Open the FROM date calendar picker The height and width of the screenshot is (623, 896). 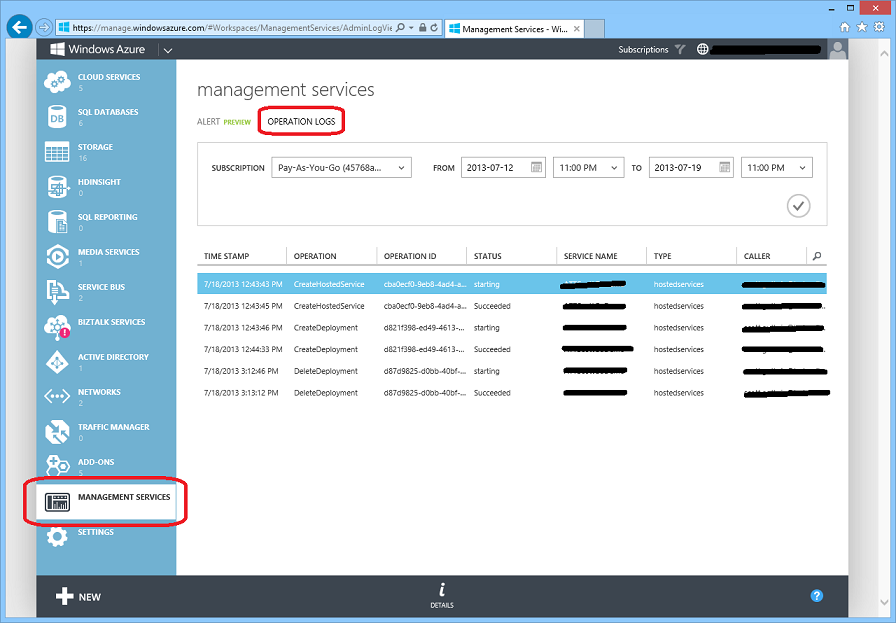[x=537, y=167]
